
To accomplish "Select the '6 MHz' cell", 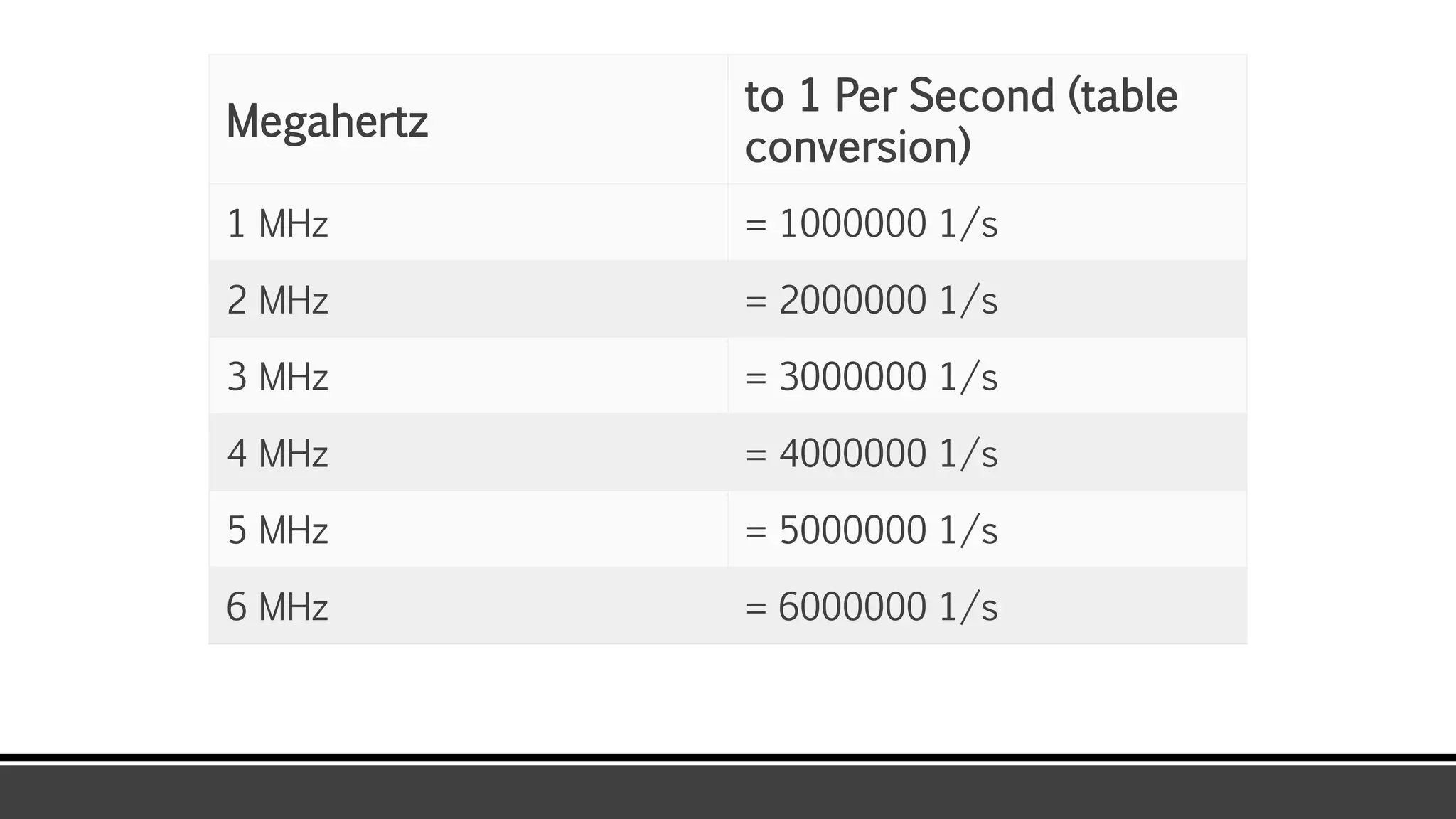I will click(277, 607).
